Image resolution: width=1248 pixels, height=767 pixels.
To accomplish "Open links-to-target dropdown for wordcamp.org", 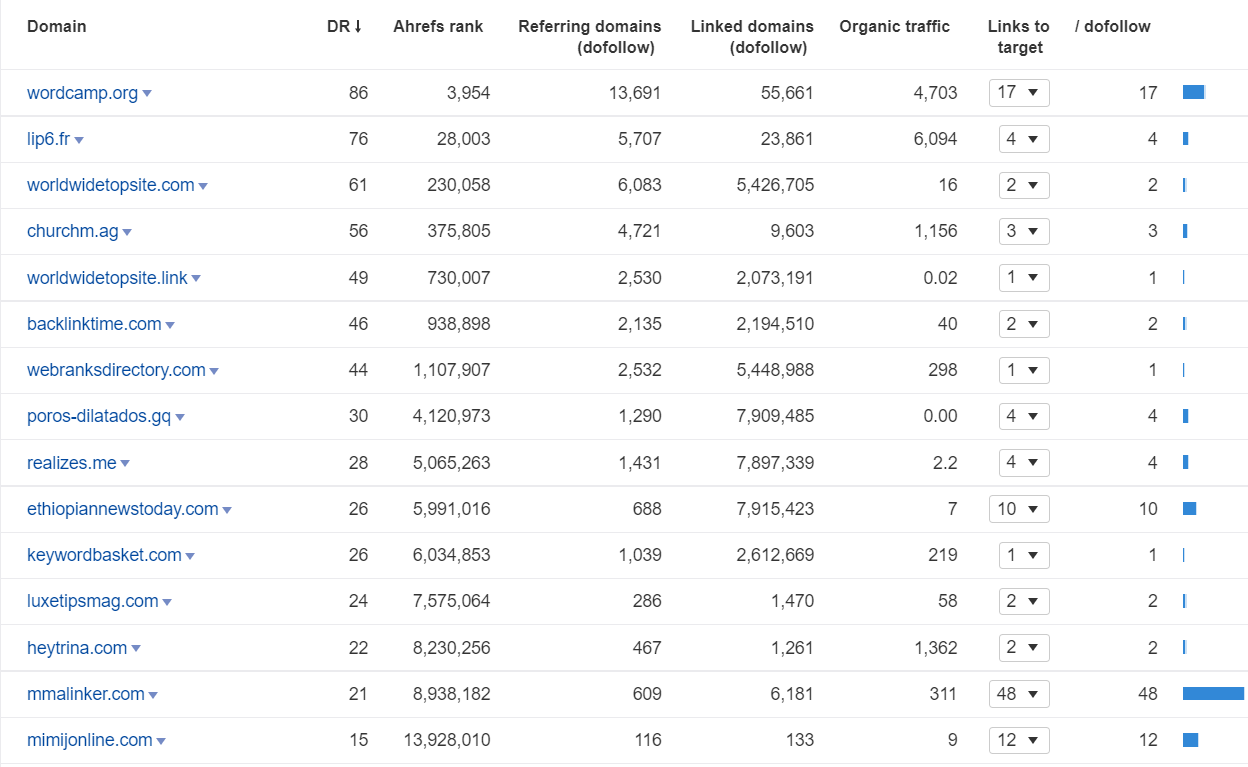I will (1019, 93).
